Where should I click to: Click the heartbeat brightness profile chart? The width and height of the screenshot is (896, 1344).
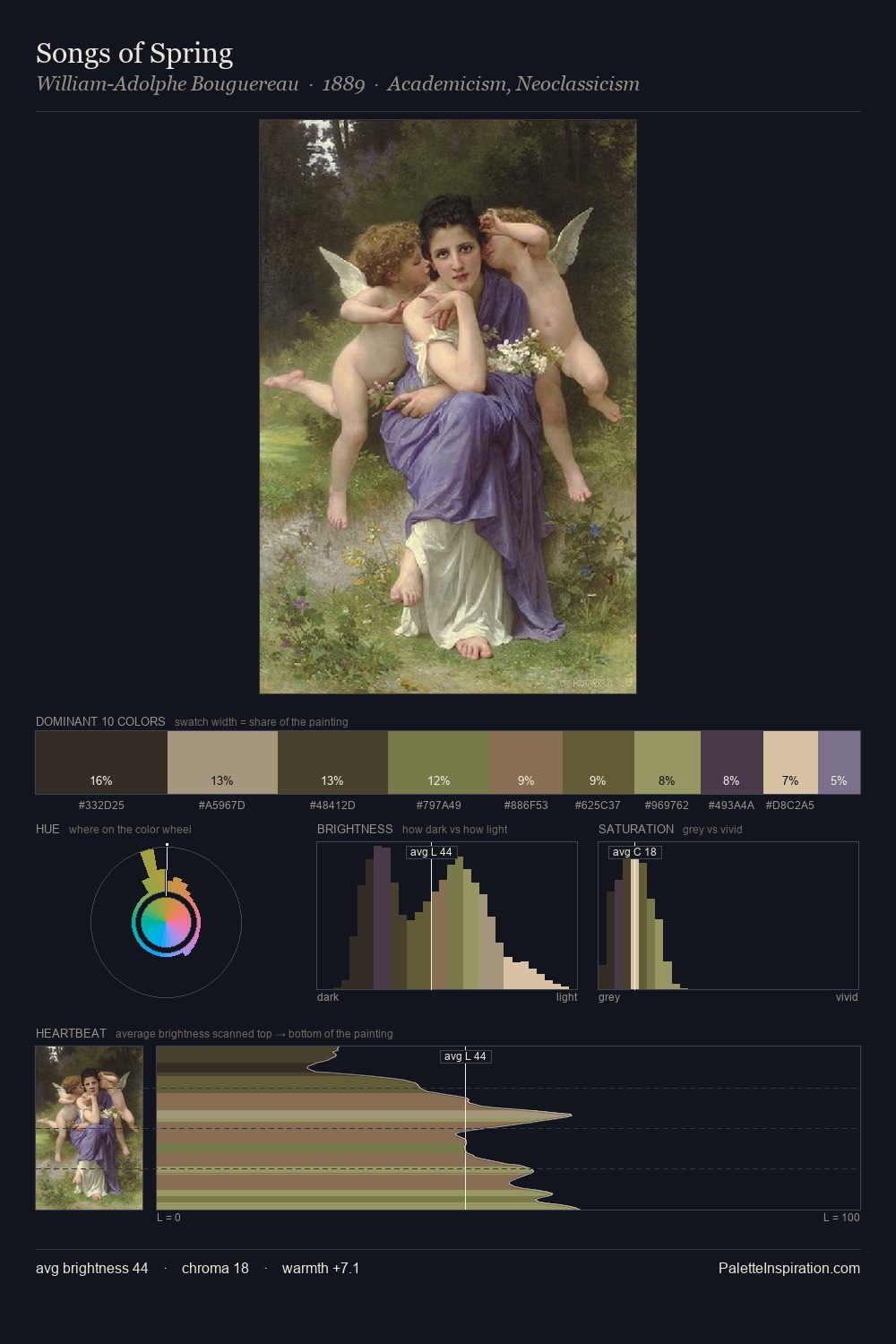coord(508,1128)
